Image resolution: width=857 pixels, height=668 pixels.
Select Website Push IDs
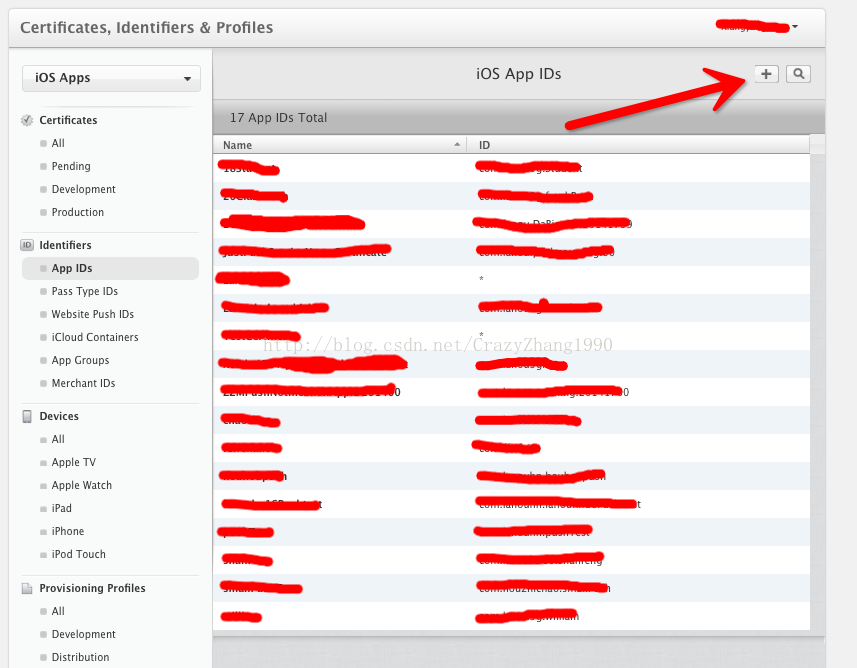pos(93,314)
